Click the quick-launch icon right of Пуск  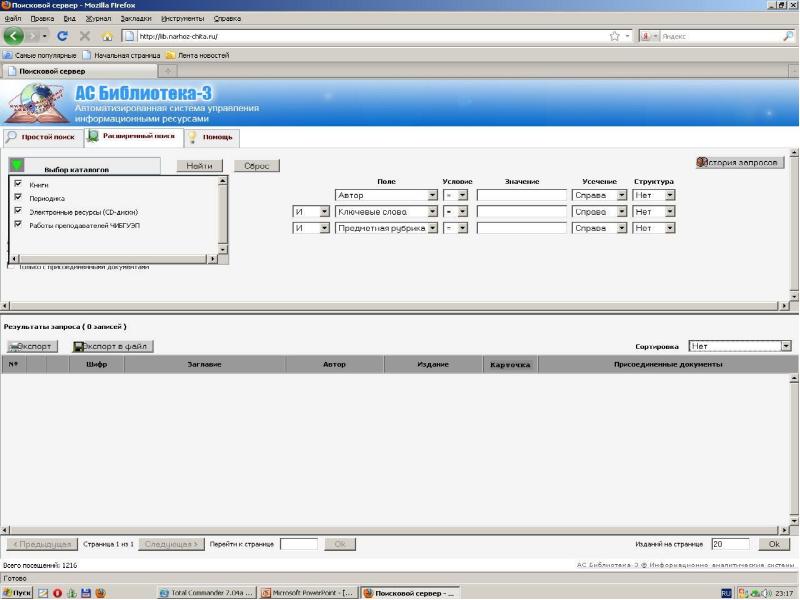43,593
